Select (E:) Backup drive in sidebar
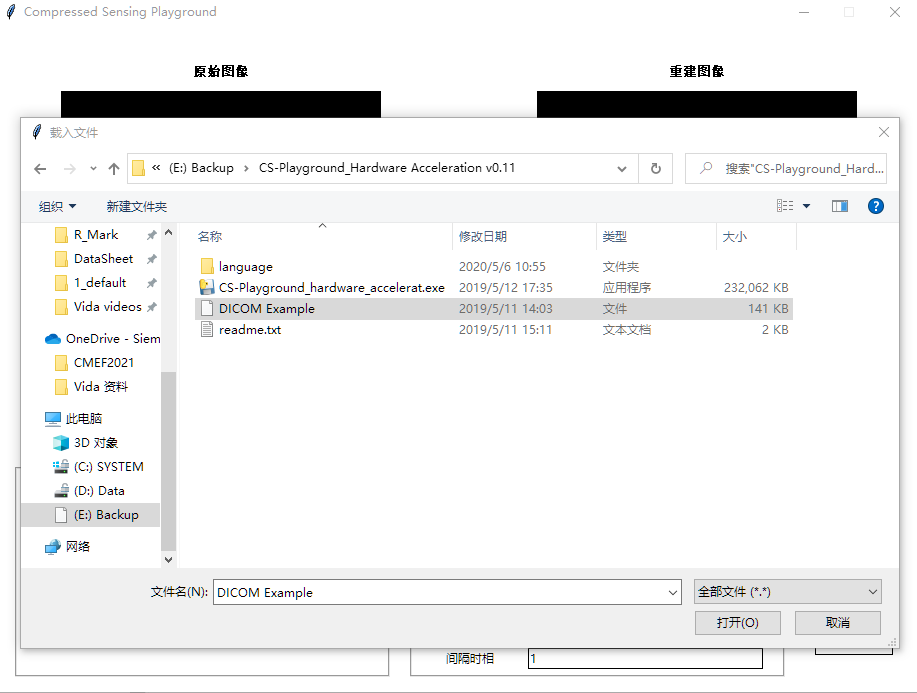 pyautogui.click(x=91, y=515)
